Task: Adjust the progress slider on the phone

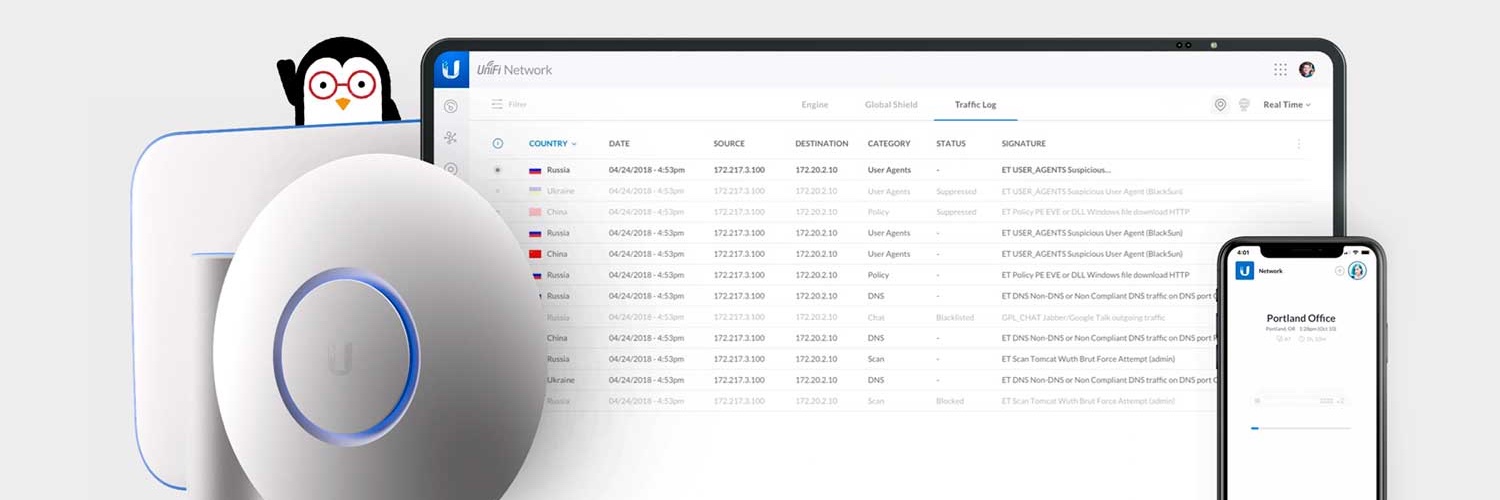Action: pyautogui.click(x=1300, y=428)
